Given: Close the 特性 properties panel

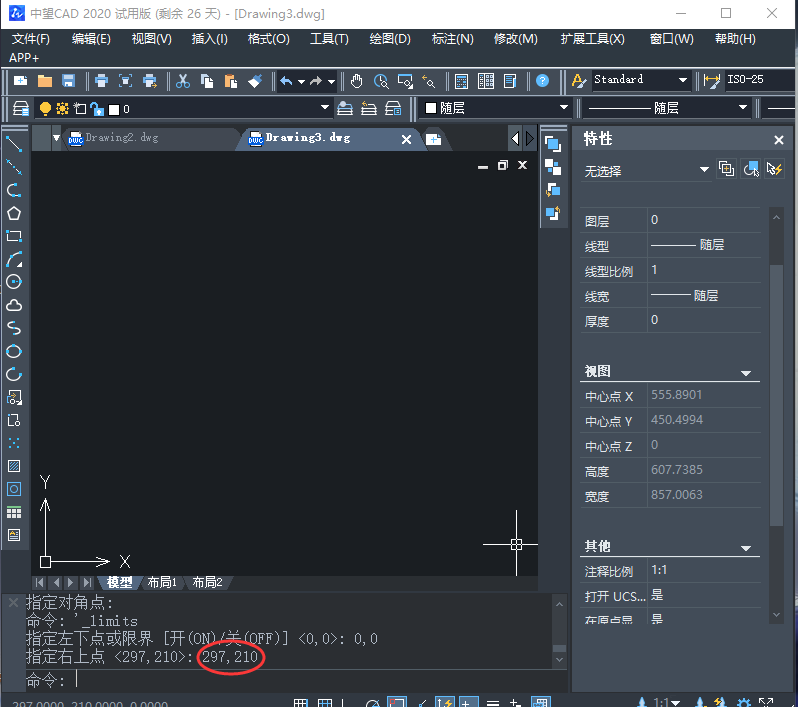Looking at the screenshot, I should [779, 141].
